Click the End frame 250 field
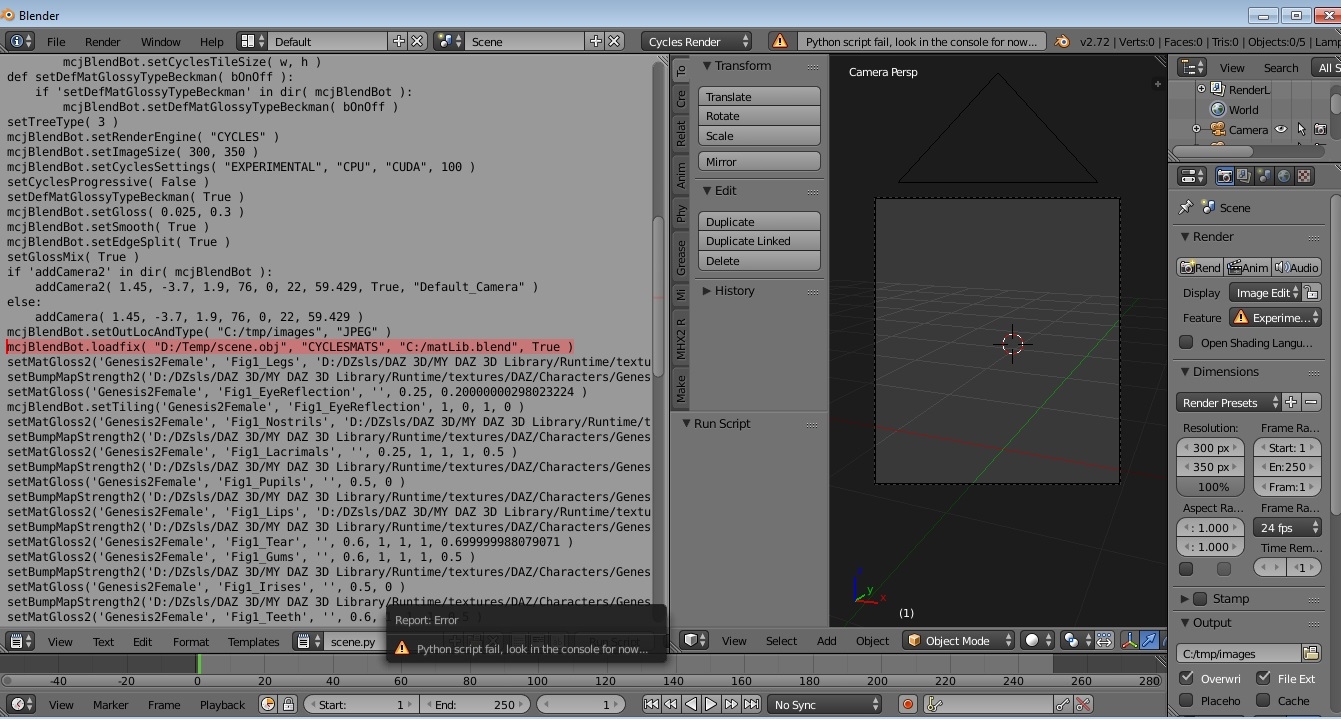Image resolution: width=1341 pixels, height=719 pixels. click(x=473, y=705)
